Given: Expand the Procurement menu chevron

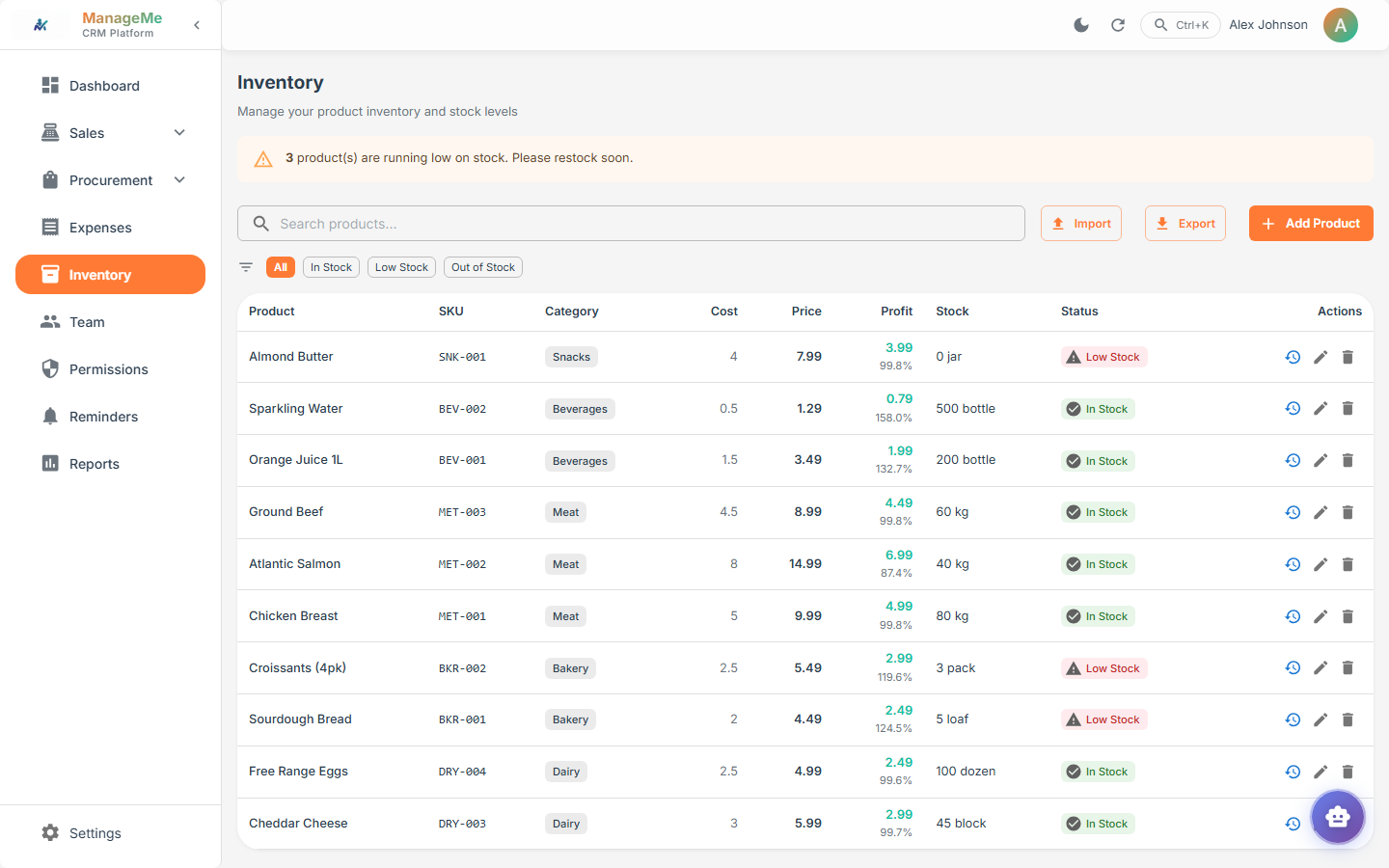Looking at the screenshot, I should click(x=179, y=179).
